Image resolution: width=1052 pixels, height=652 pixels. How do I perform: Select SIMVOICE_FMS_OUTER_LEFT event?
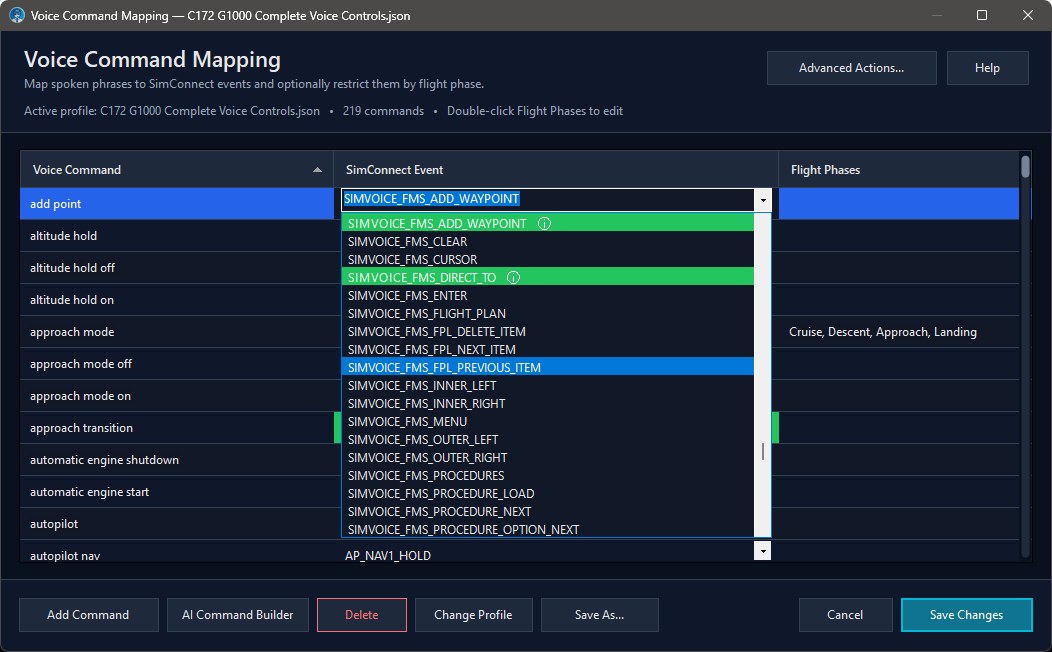[547, 440]
